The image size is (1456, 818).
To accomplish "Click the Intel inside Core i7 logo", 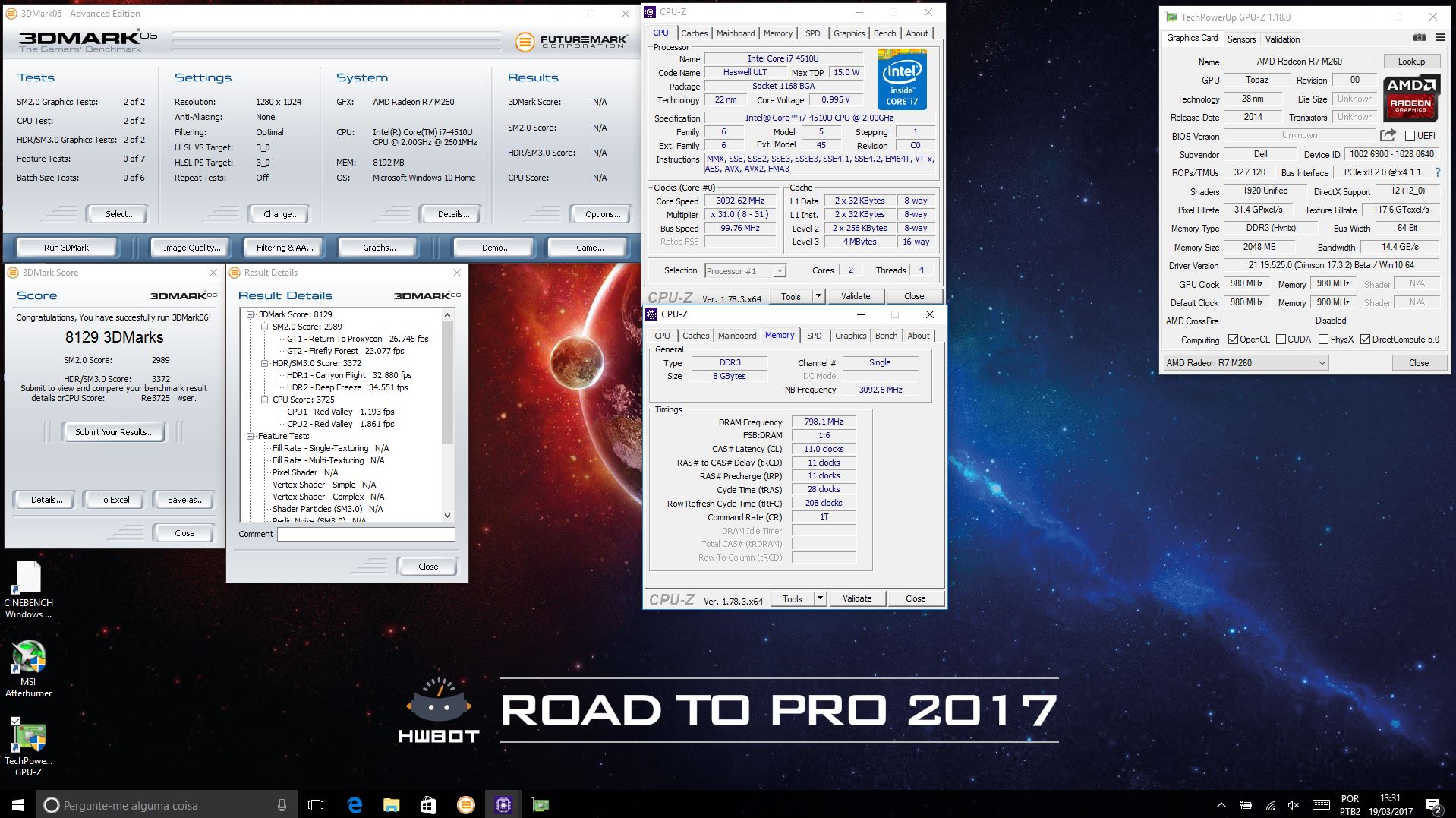I will [902, 79].
